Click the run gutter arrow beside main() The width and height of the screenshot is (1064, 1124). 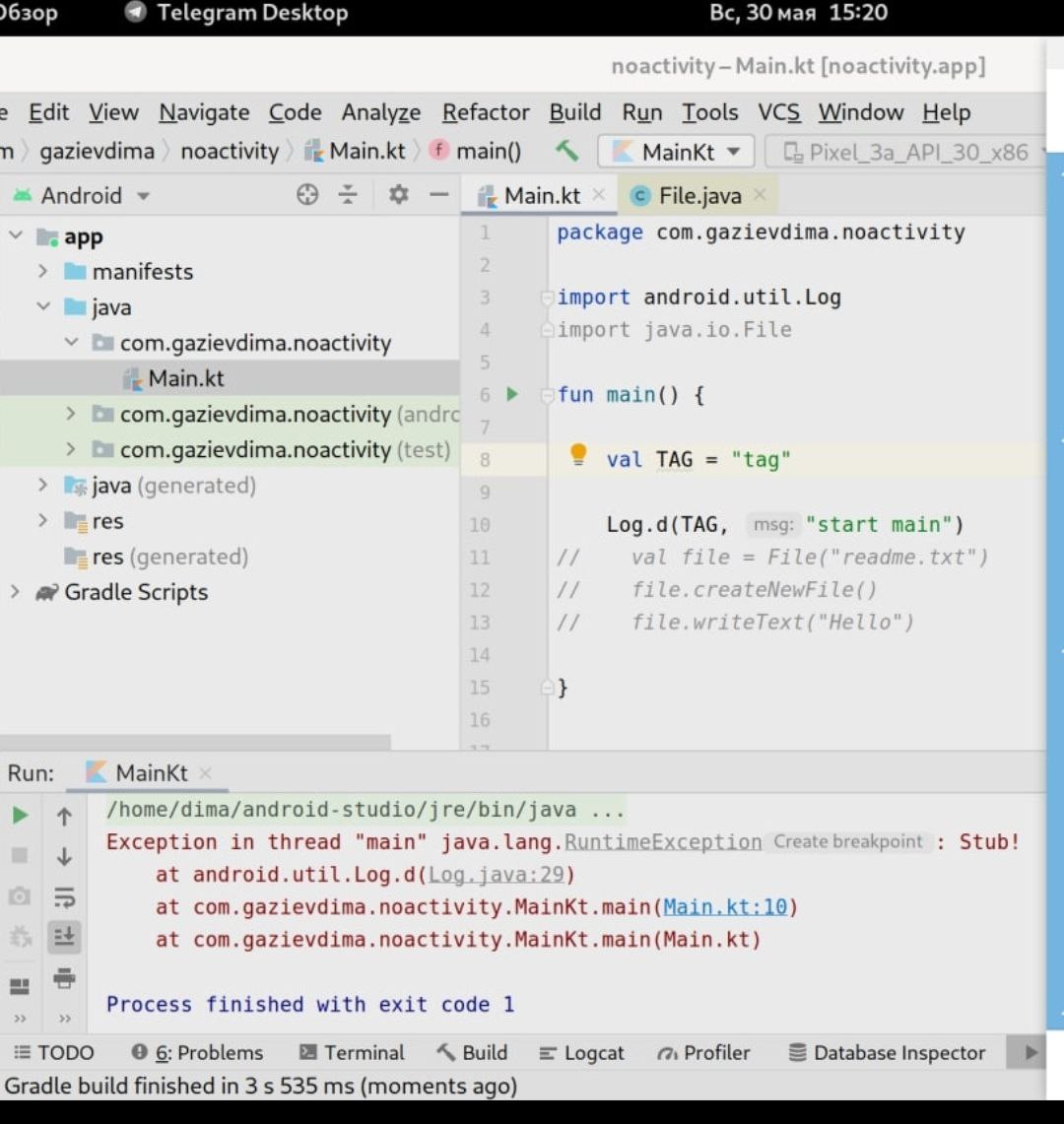click(x=512, y=394)
